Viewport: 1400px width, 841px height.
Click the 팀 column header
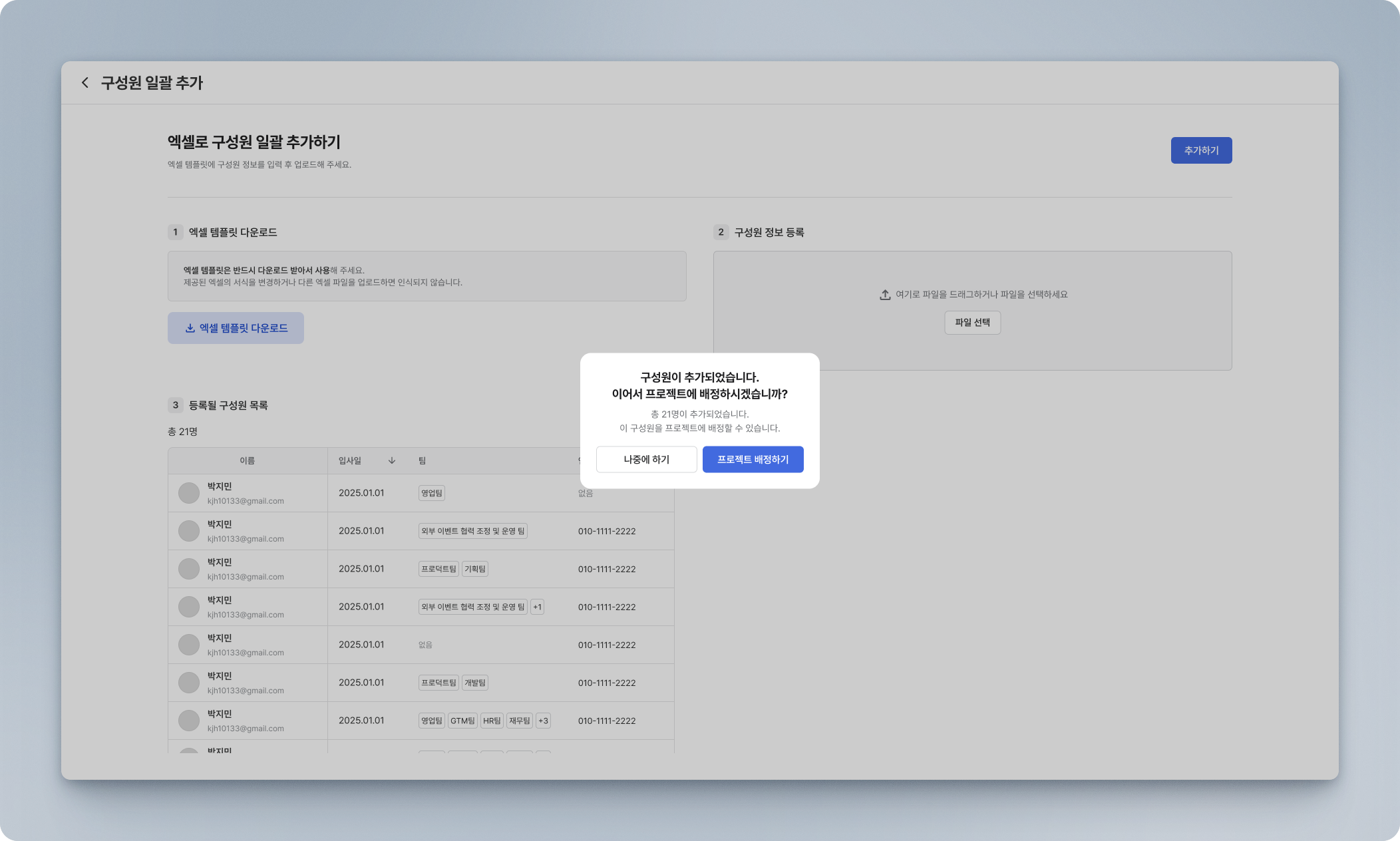pyautogui.click(x=422, y=460)
